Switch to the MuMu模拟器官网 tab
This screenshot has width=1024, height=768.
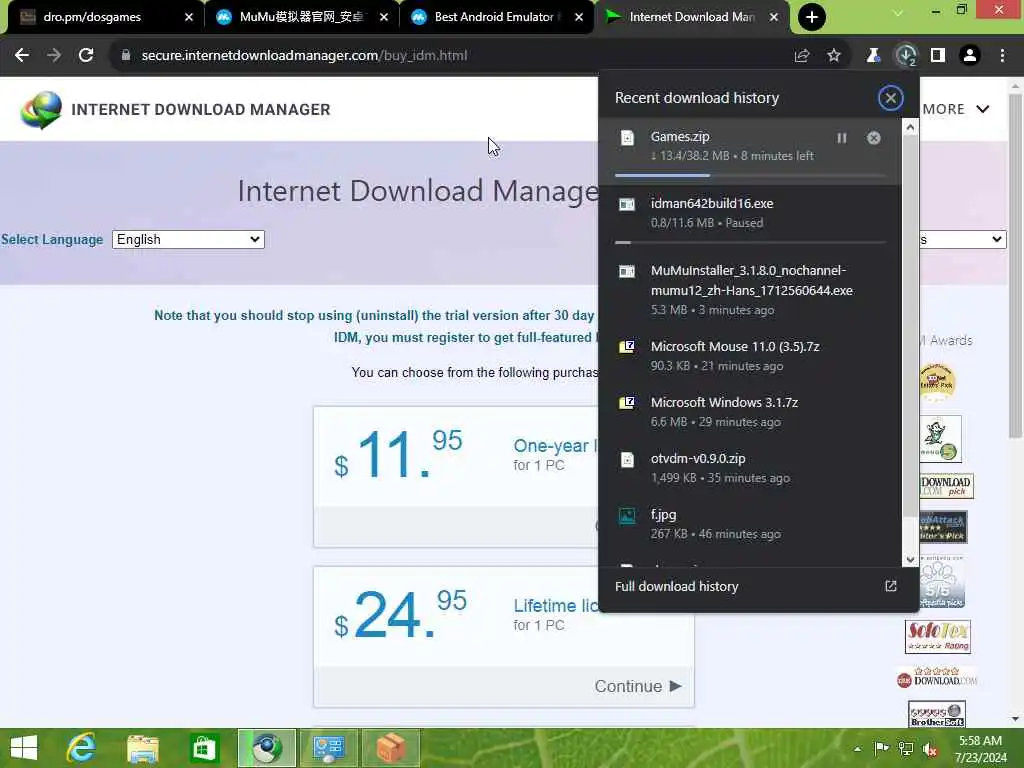pyautogui.click(x=300, y=17)
